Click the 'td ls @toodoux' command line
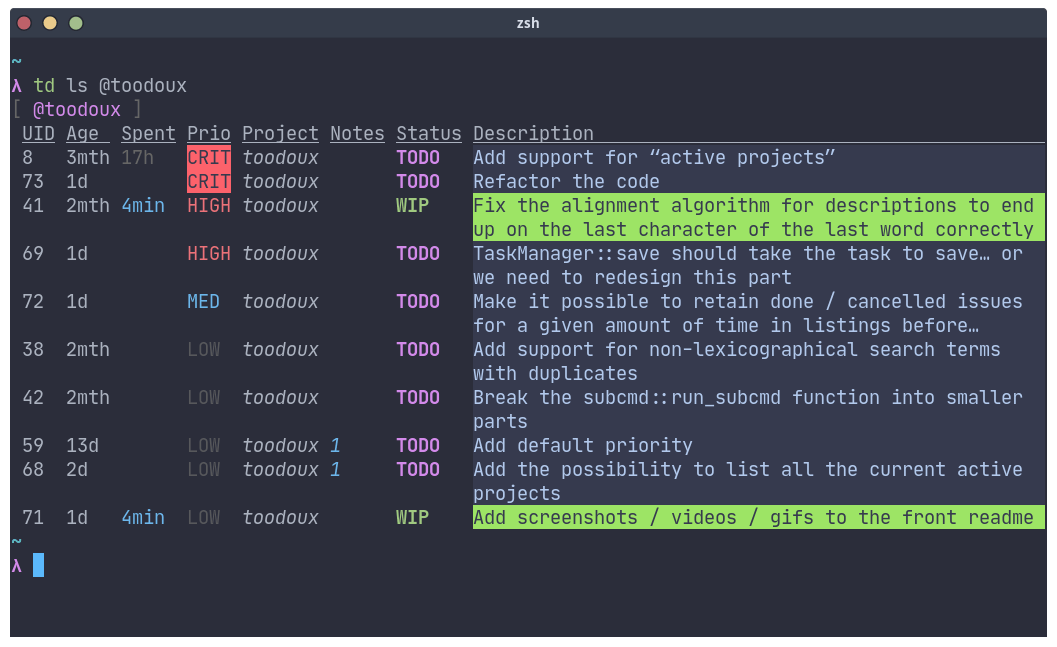The image size is (1057, 647). click(x=110, y=86)
